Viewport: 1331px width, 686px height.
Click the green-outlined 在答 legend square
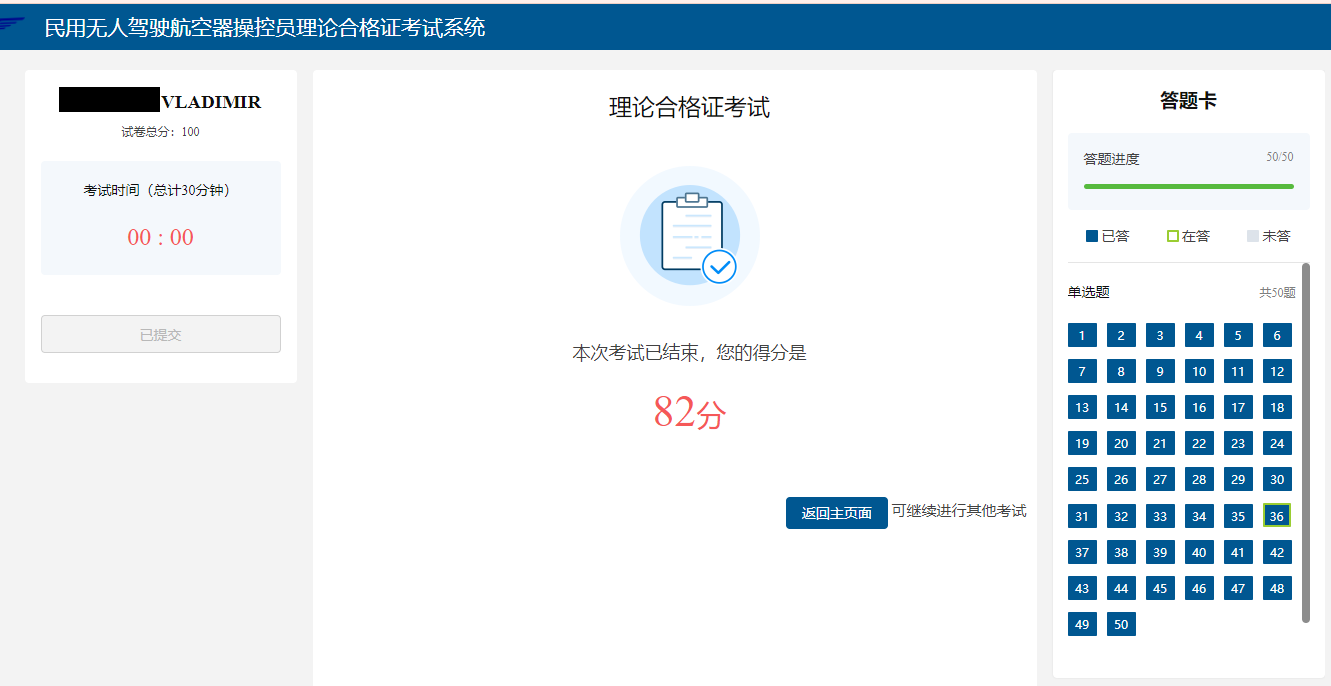(1173, 236)
